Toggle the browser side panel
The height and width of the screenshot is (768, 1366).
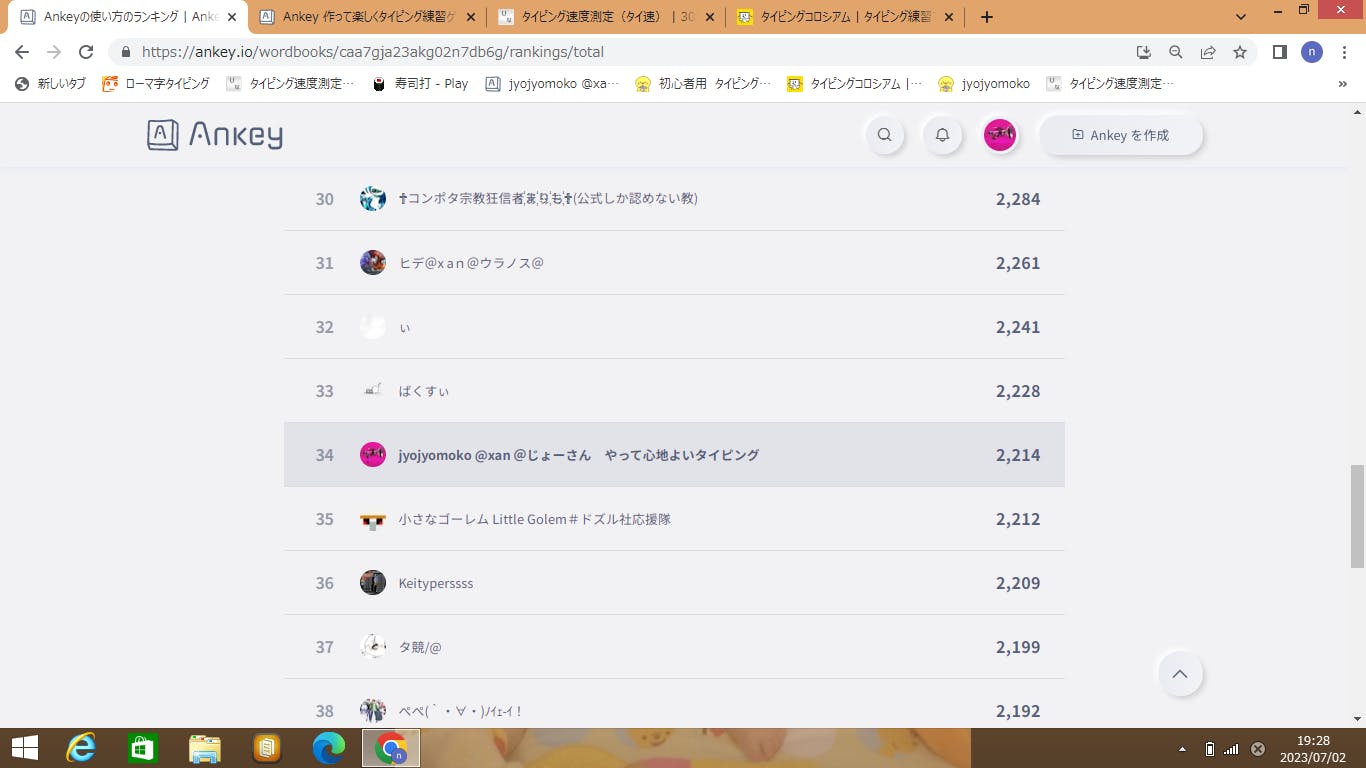1279,52
